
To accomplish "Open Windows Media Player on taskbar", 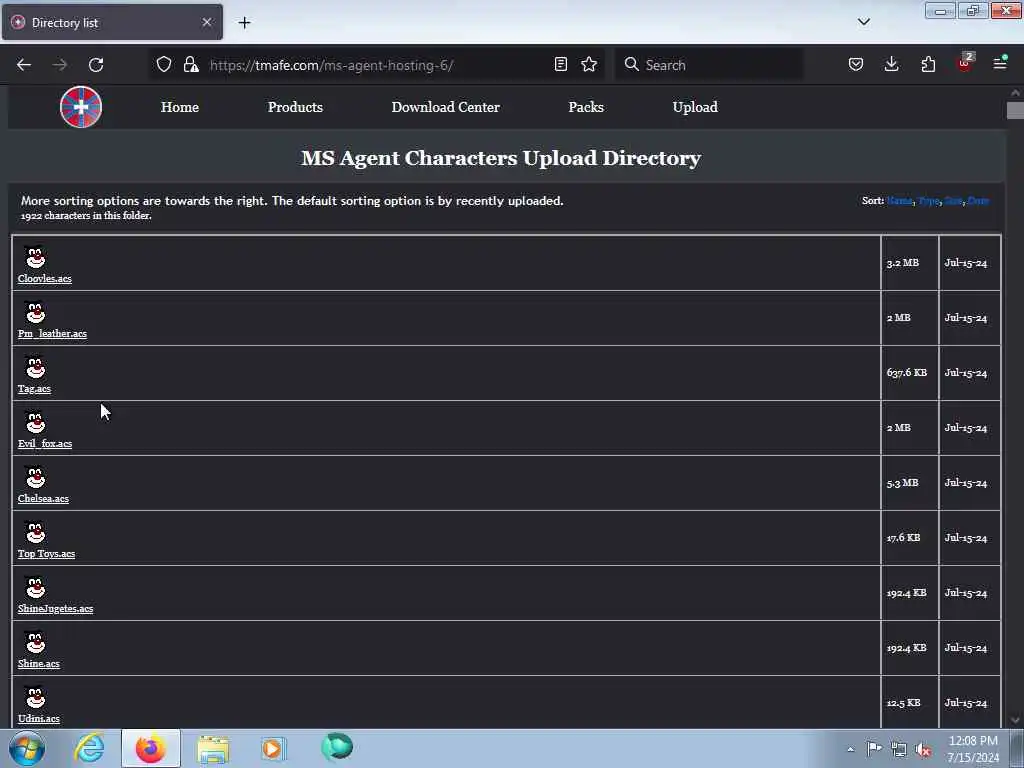I will click(273, 749).
